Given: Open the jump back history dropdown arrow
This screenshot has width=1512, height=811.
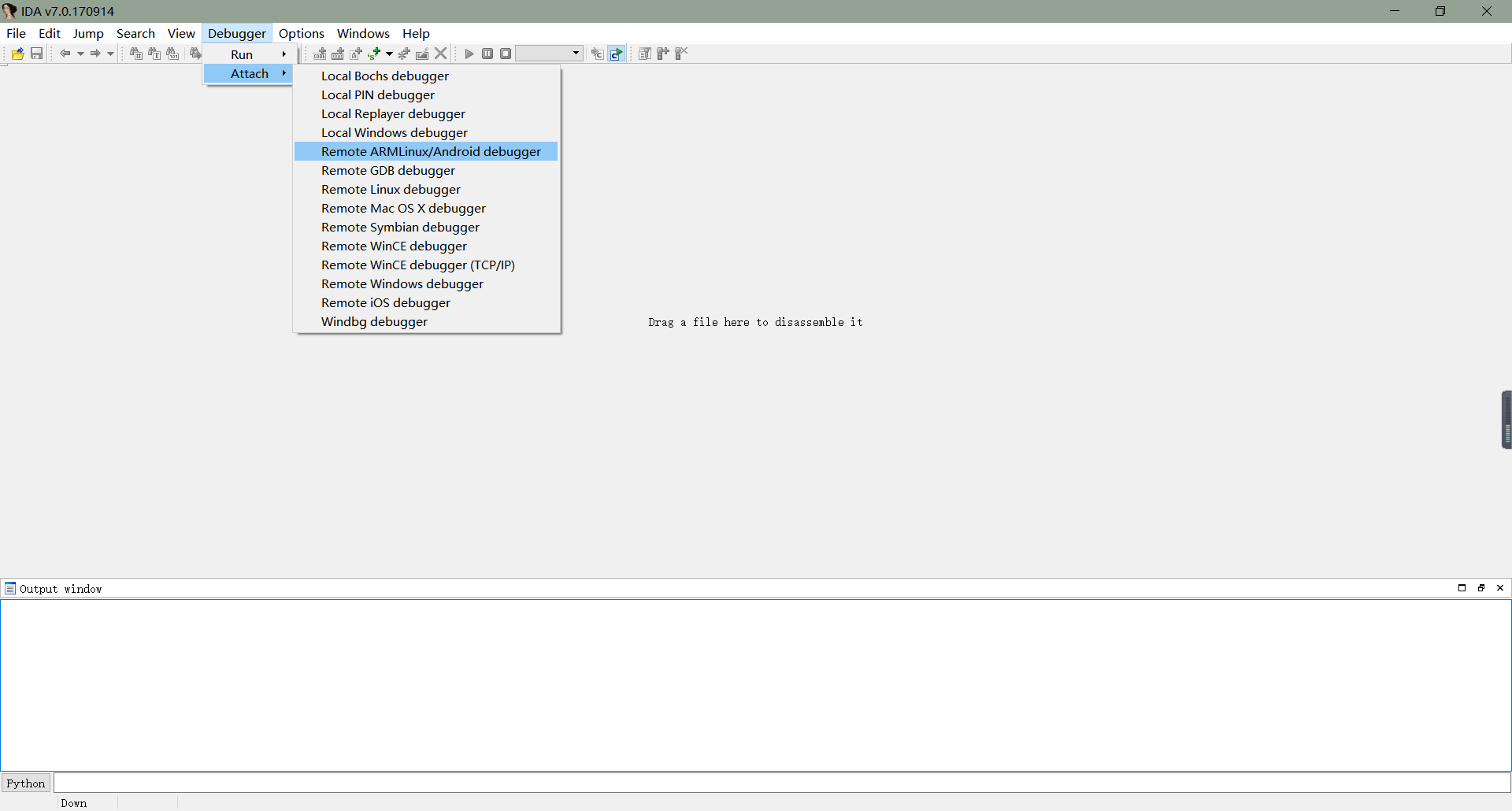Looking at the screenshot, I should pos(80,54).
